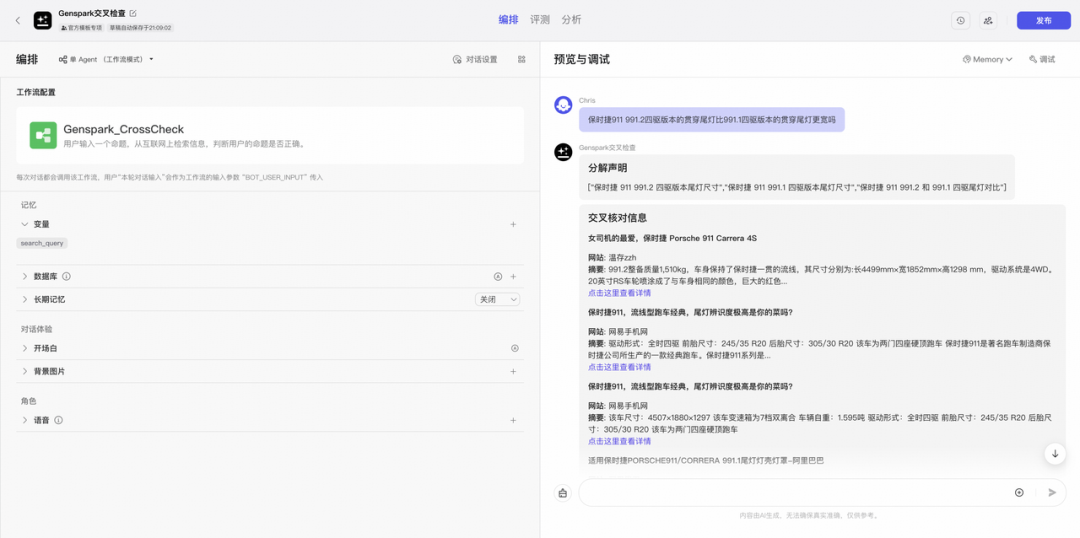Screen dimensions: 1080x538
Task: Click Chris's user avatar in the chat
Action: (x=563, y=105)
